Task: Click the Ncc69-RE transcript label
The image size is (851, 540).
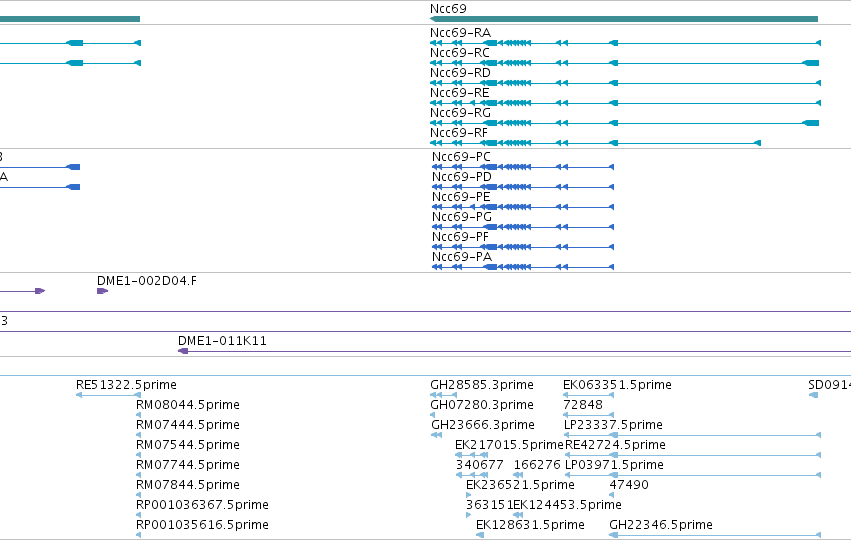Action: click(460, 93)
